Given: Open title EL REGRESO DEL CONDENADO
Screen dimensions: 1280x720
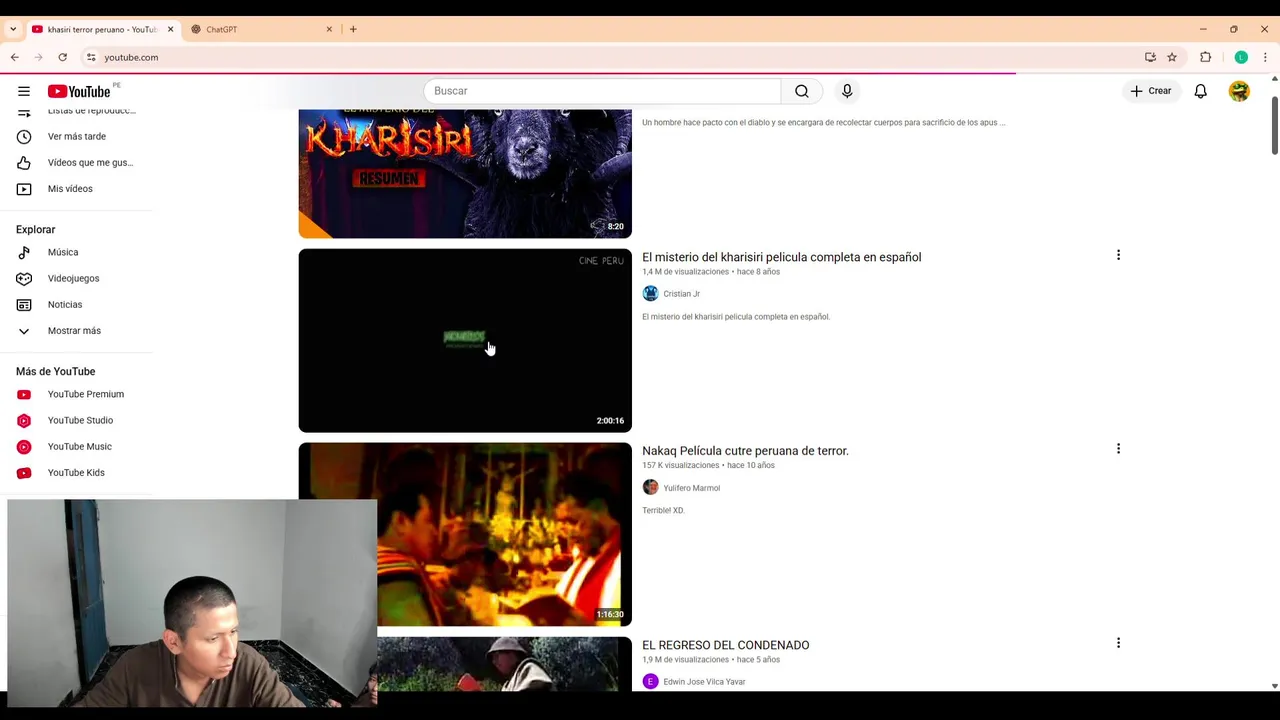Looking at the screenshot, I should pyautogui.click(x=725, y=645).
